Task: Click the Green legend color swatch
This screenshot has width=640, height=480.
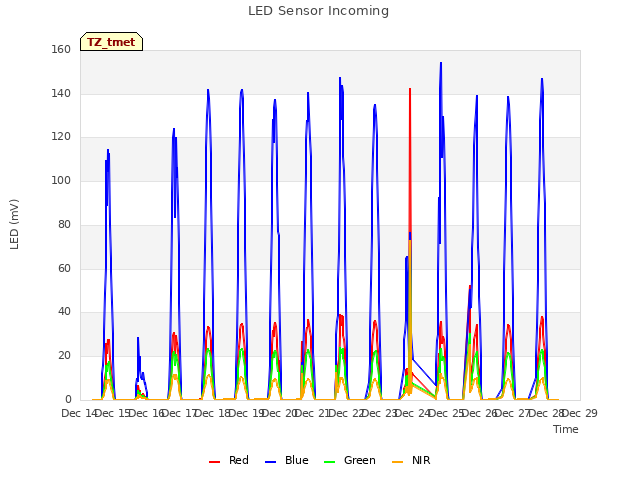Action: 329,462
